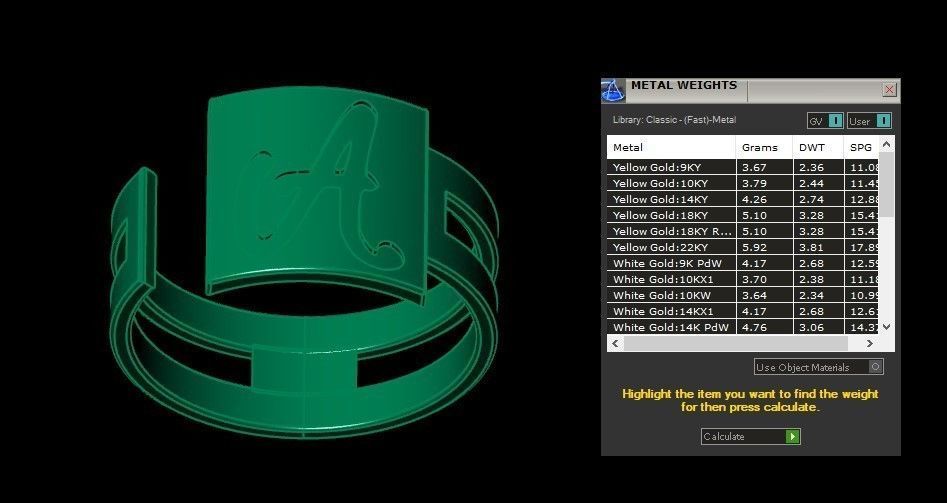Select the White Gold:10KX1 row
Screen dimensions: 947x503
click(x=743, y=279)
